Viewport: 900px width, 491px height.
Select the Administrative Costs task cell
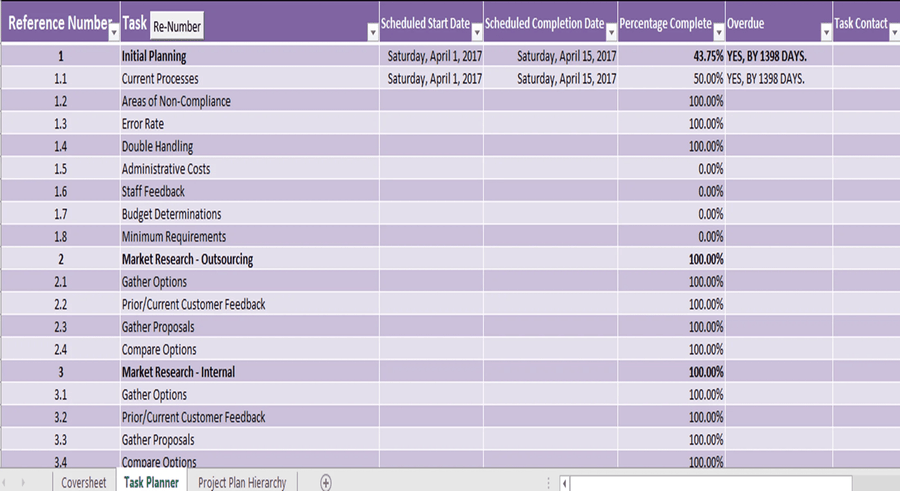click(250, 169)
